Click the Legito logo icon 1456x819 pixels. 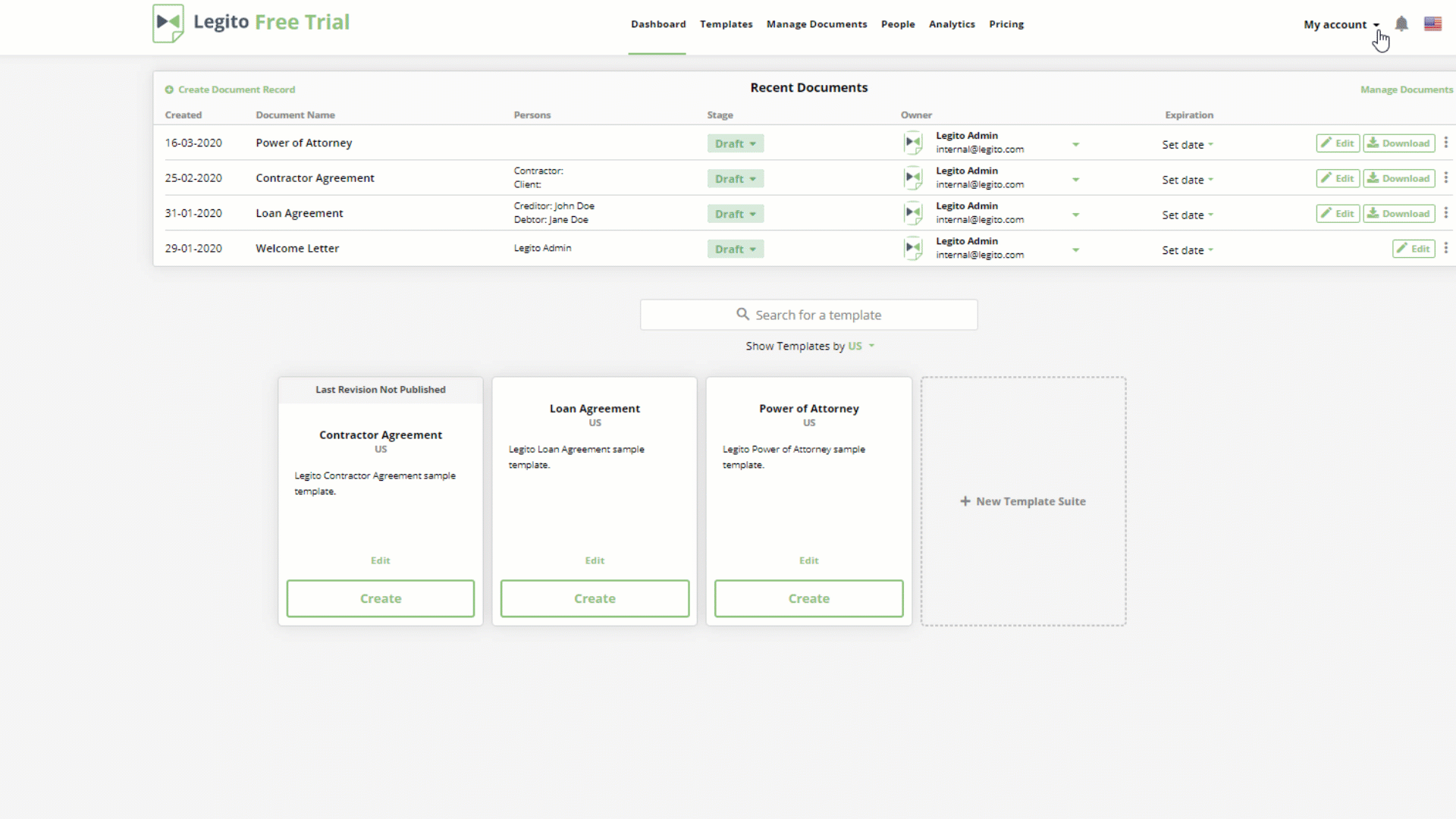[168, 24]
